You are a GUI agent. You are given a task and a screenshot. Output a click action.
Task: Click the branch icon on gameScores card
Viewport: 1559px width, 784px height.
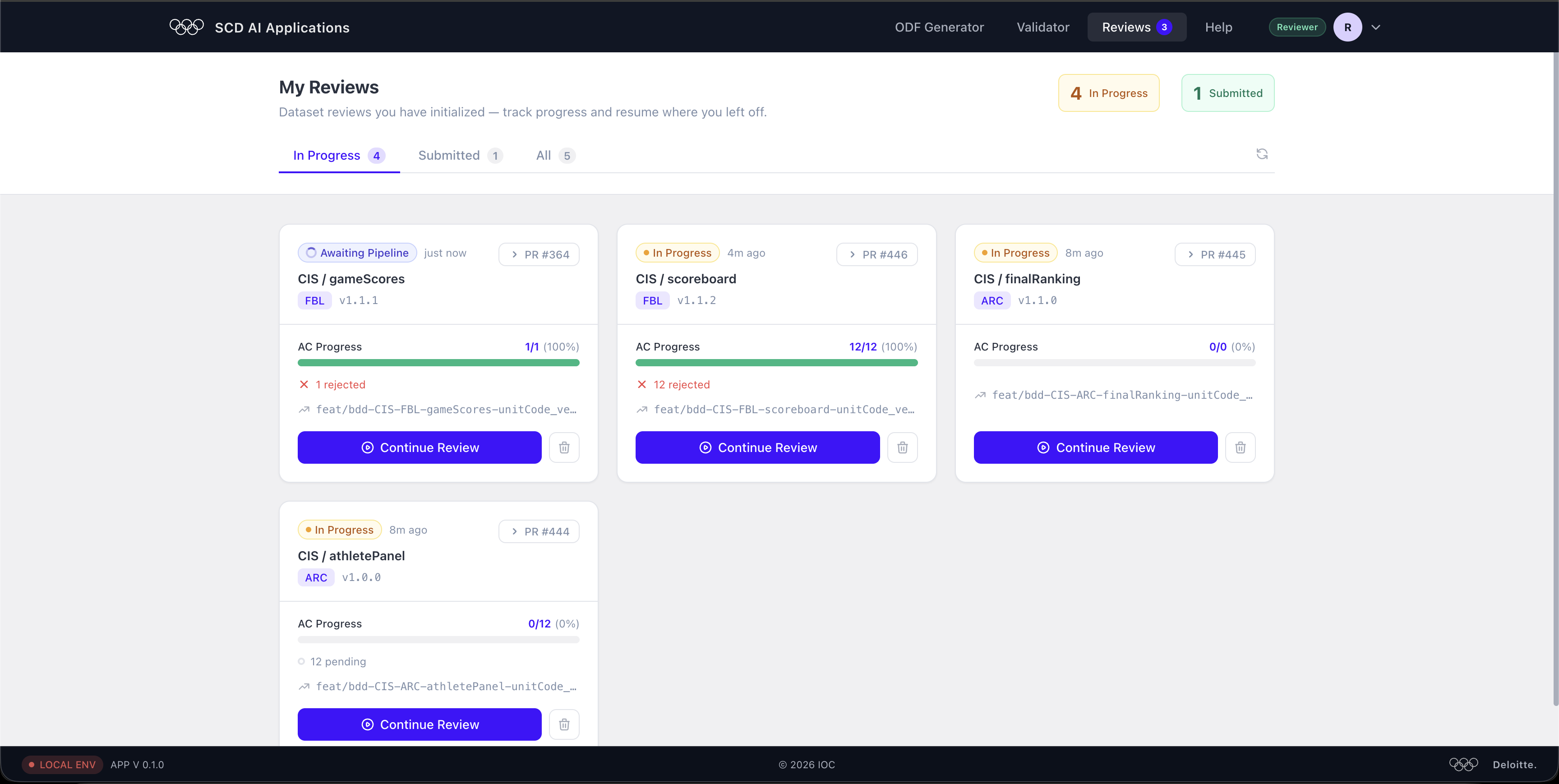pos(304,410)
